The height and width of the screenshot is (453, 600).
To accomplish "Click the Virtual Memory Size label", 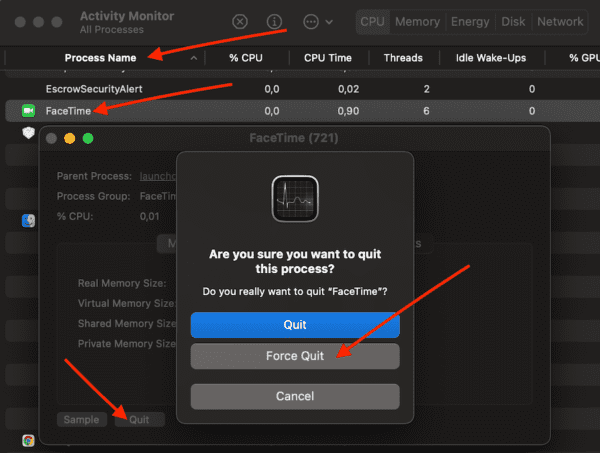I will coord(127,303).
